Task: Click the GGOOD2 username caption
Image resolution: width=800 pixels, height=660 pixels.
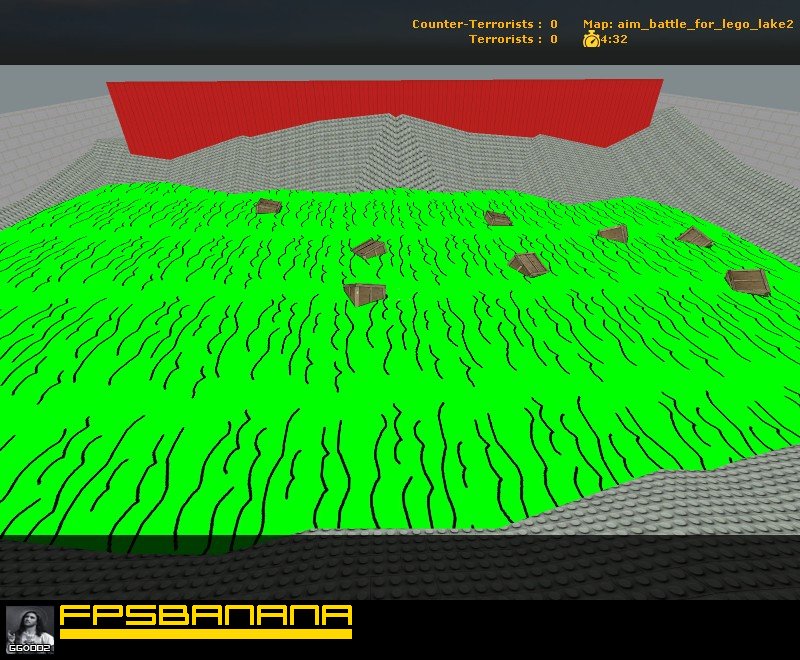Action: [x=30, y=648]
